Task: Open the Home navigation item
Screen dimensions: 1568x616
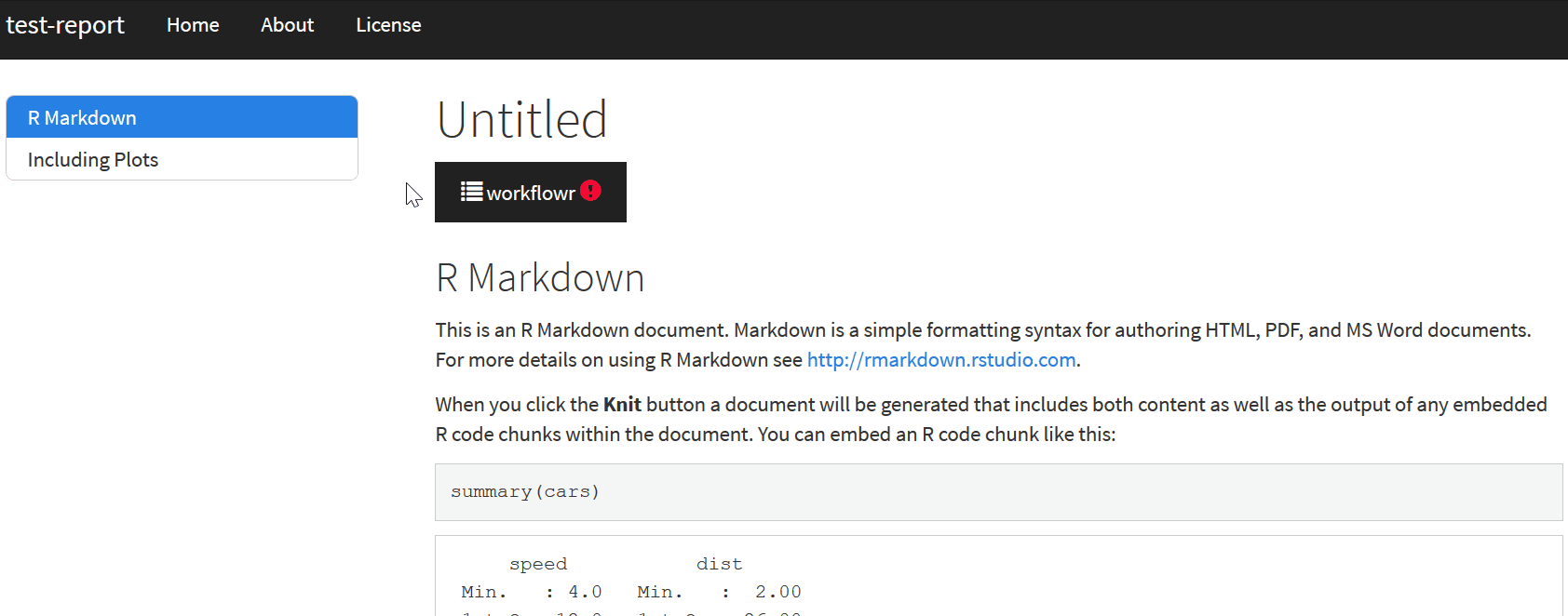Action: coord(192,25)
